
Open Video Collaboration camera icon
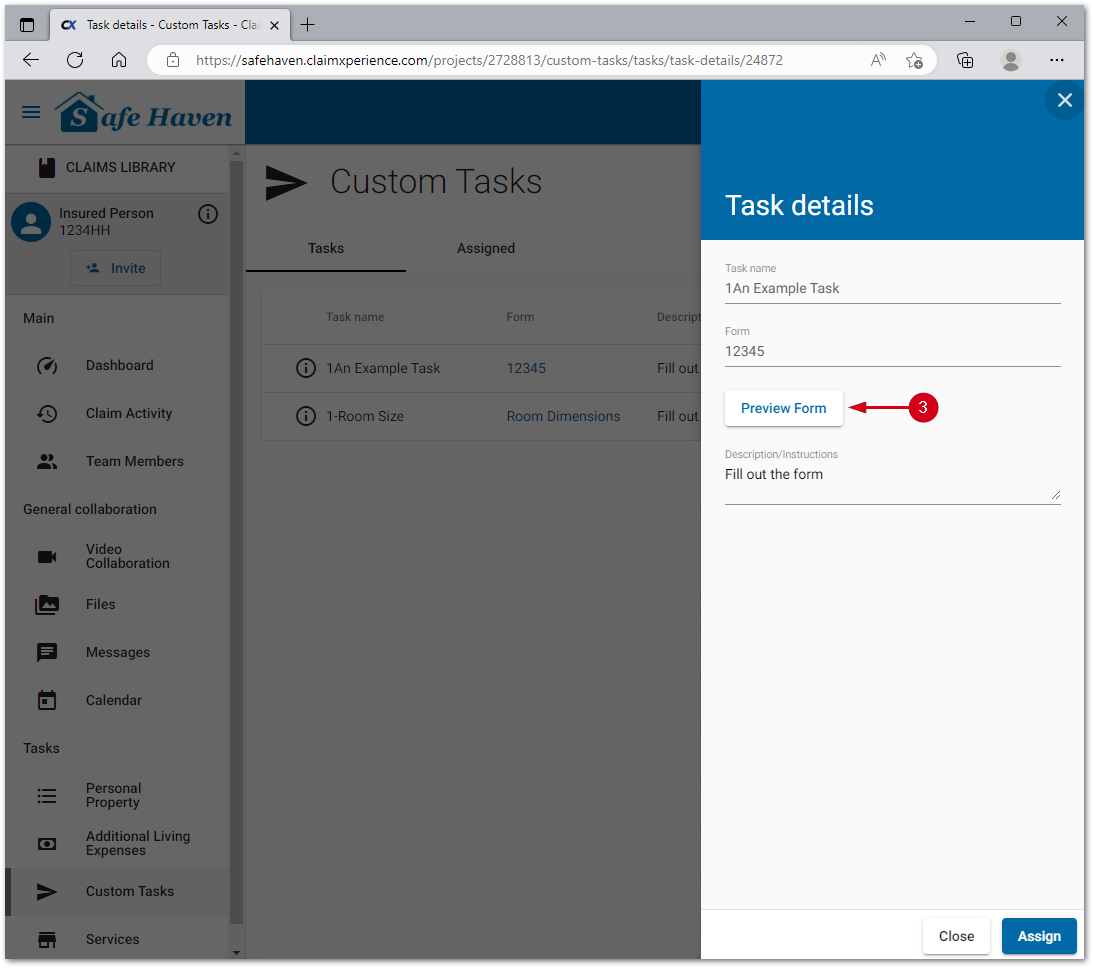(x=47, y=557)
